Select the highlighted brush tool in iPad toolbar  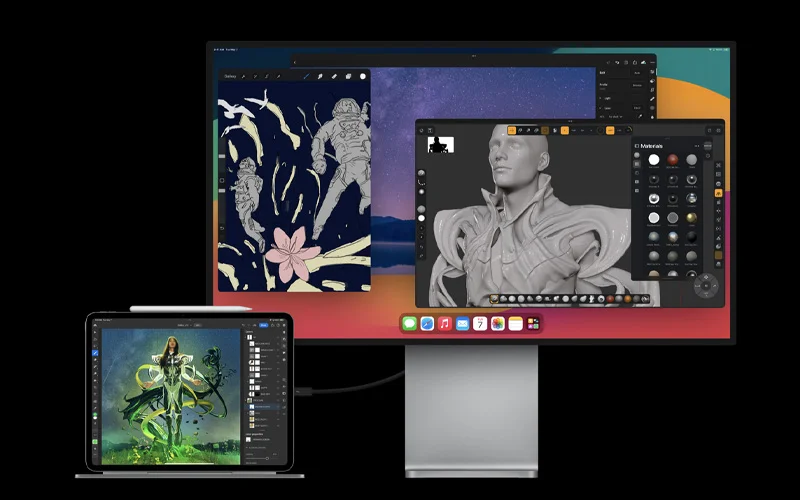click(x=96, y=353)
